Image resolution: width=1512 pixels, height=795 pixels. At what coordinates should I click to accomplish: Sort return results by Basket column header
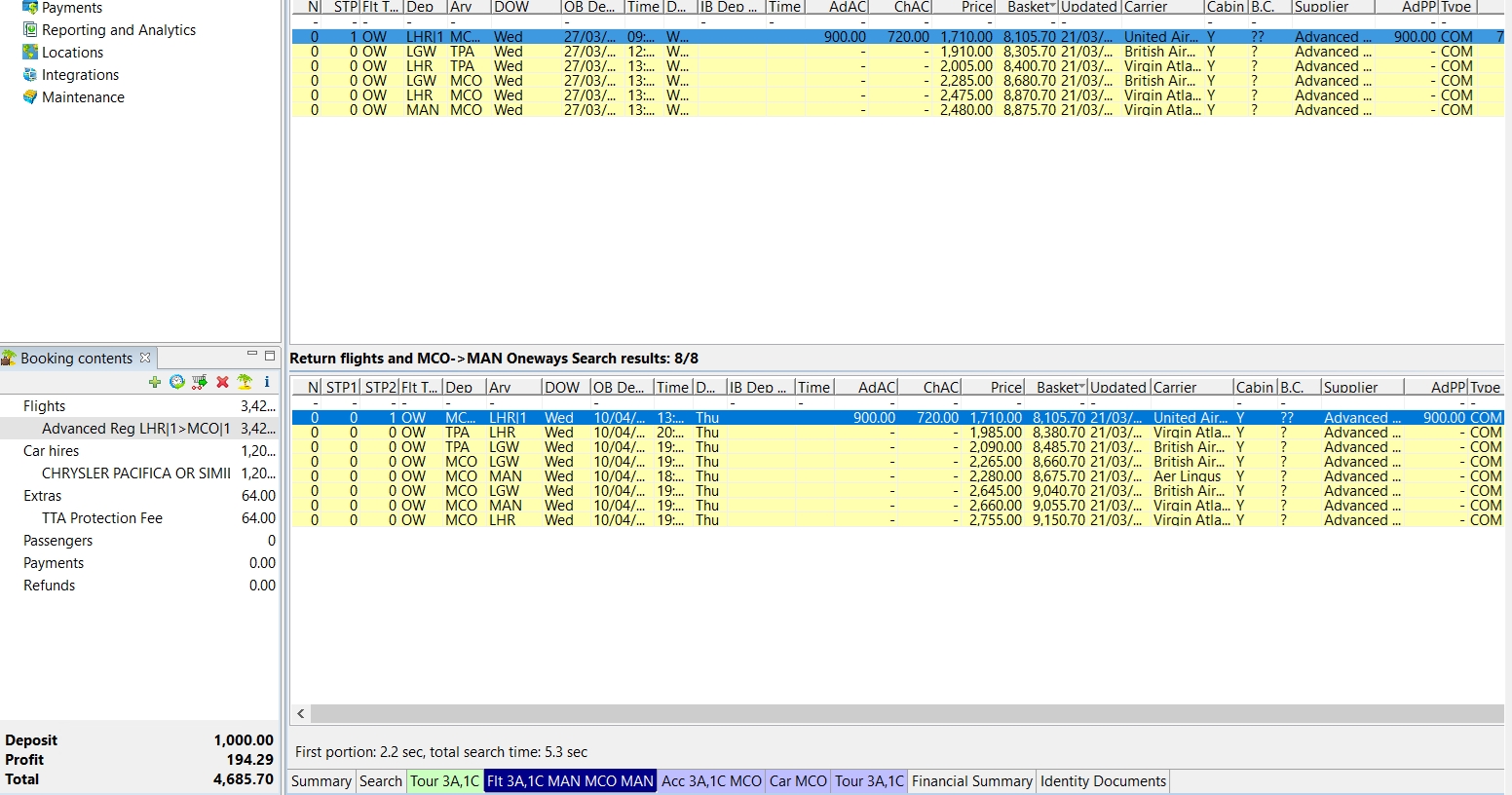pos(1056,387)
